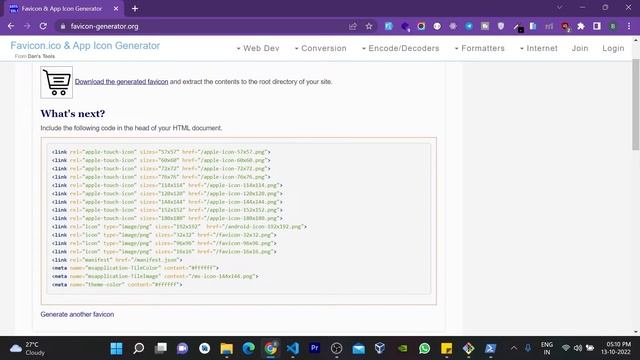Open the Chrome profile avatar
The height and width of the screenshot is (360, 640).
click(x=613, y=26)
